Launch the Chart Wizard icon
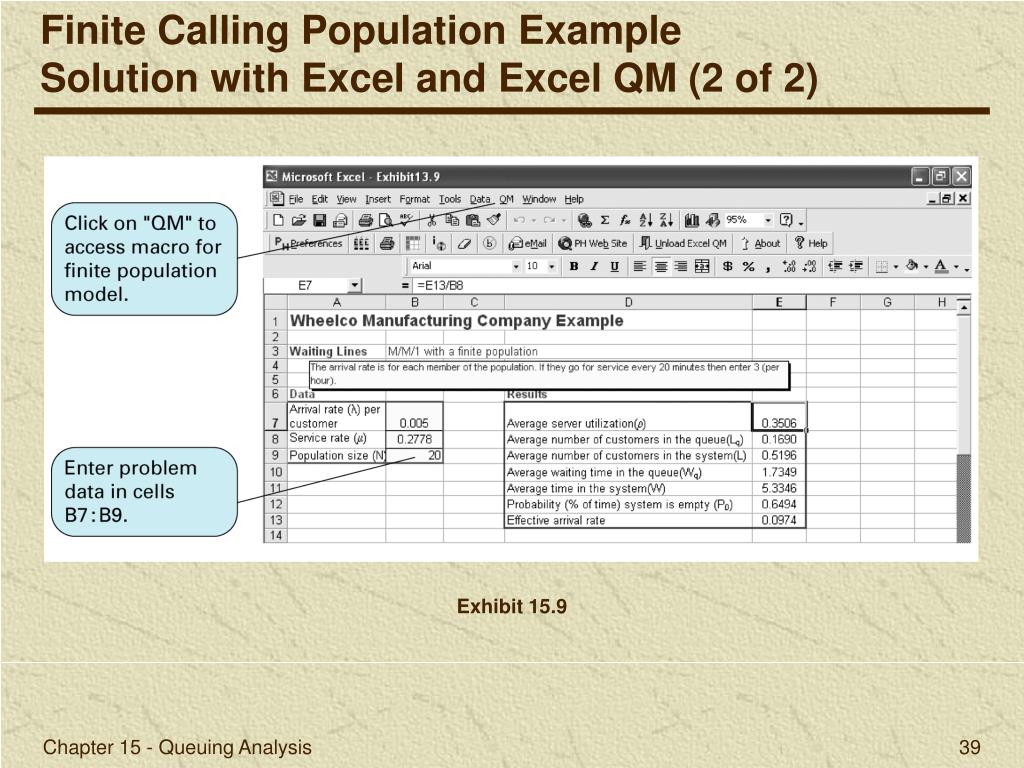The image size is (1024, 768). click(692, 220)
